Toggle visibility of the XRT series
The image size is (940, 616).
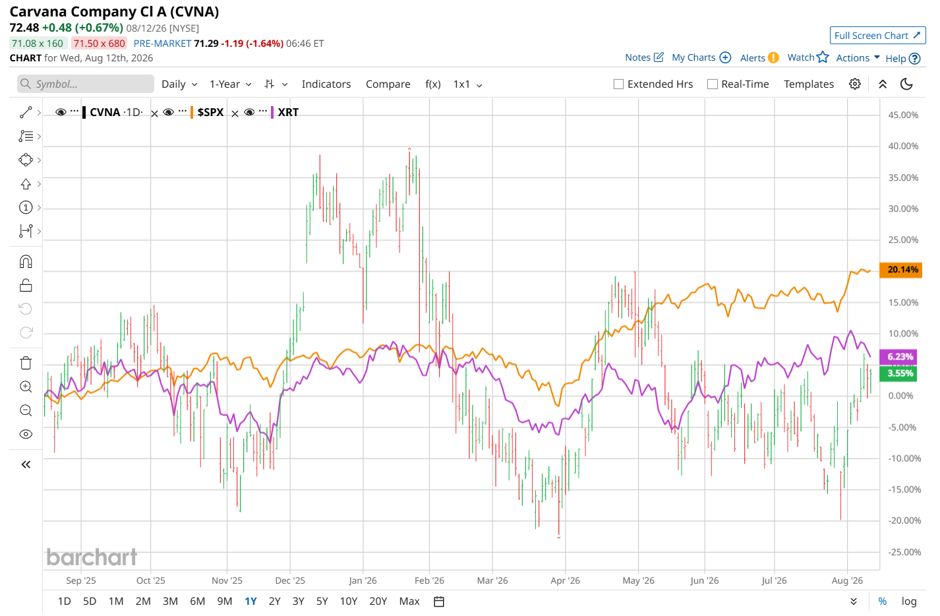249,112
